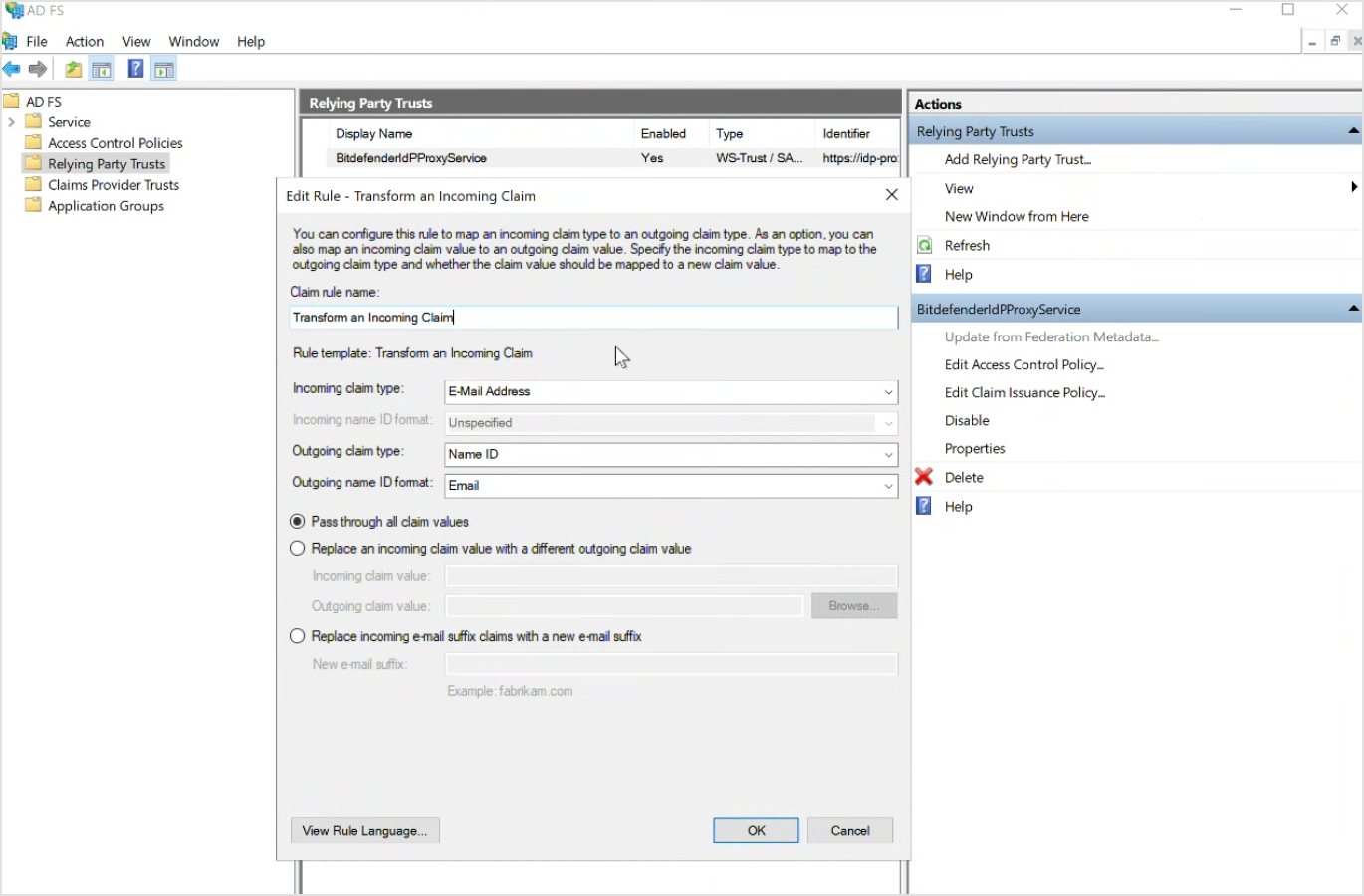Open the Window menu
The height and width of the screenshot is (896, 1364).
pos(194,41)
